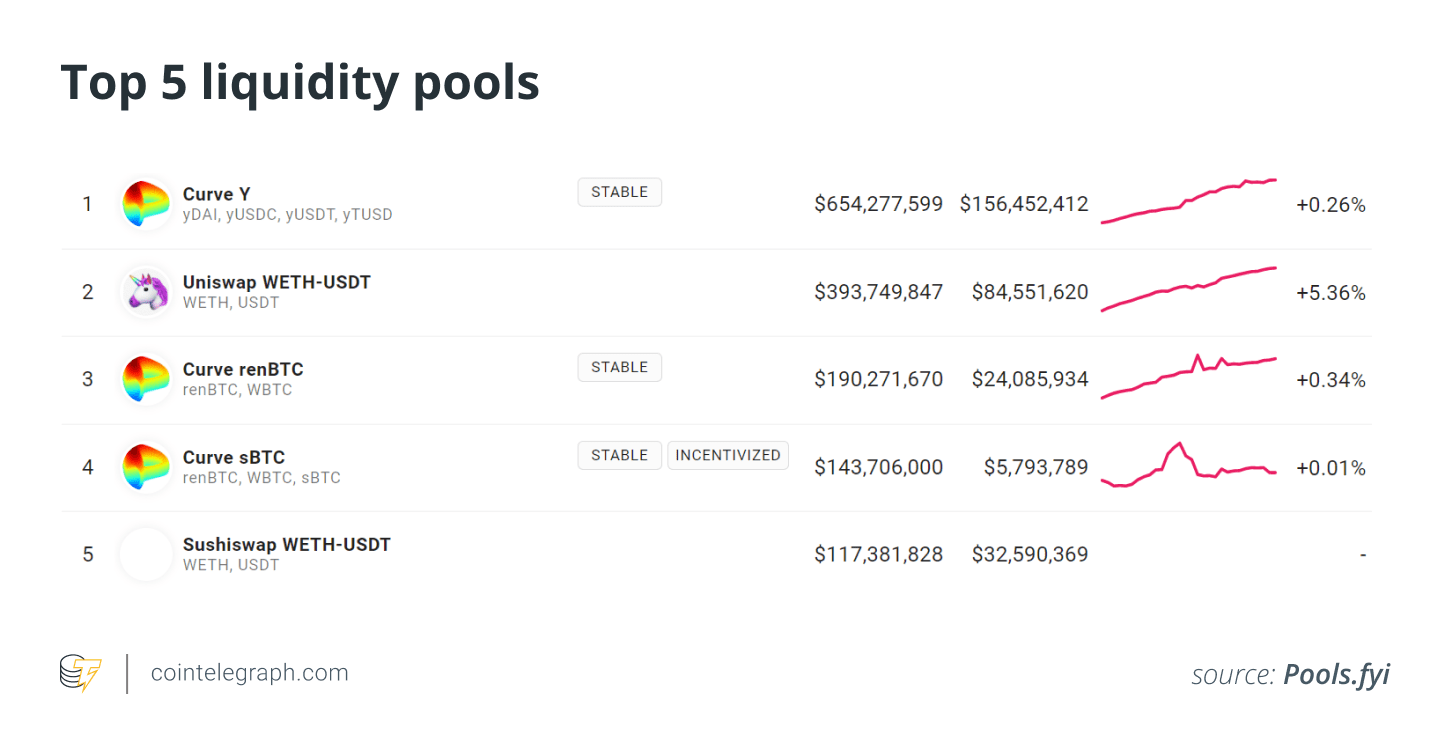
Task: Open the Curve sBTC sparkline chart
Action: (x=1189, y=465)
